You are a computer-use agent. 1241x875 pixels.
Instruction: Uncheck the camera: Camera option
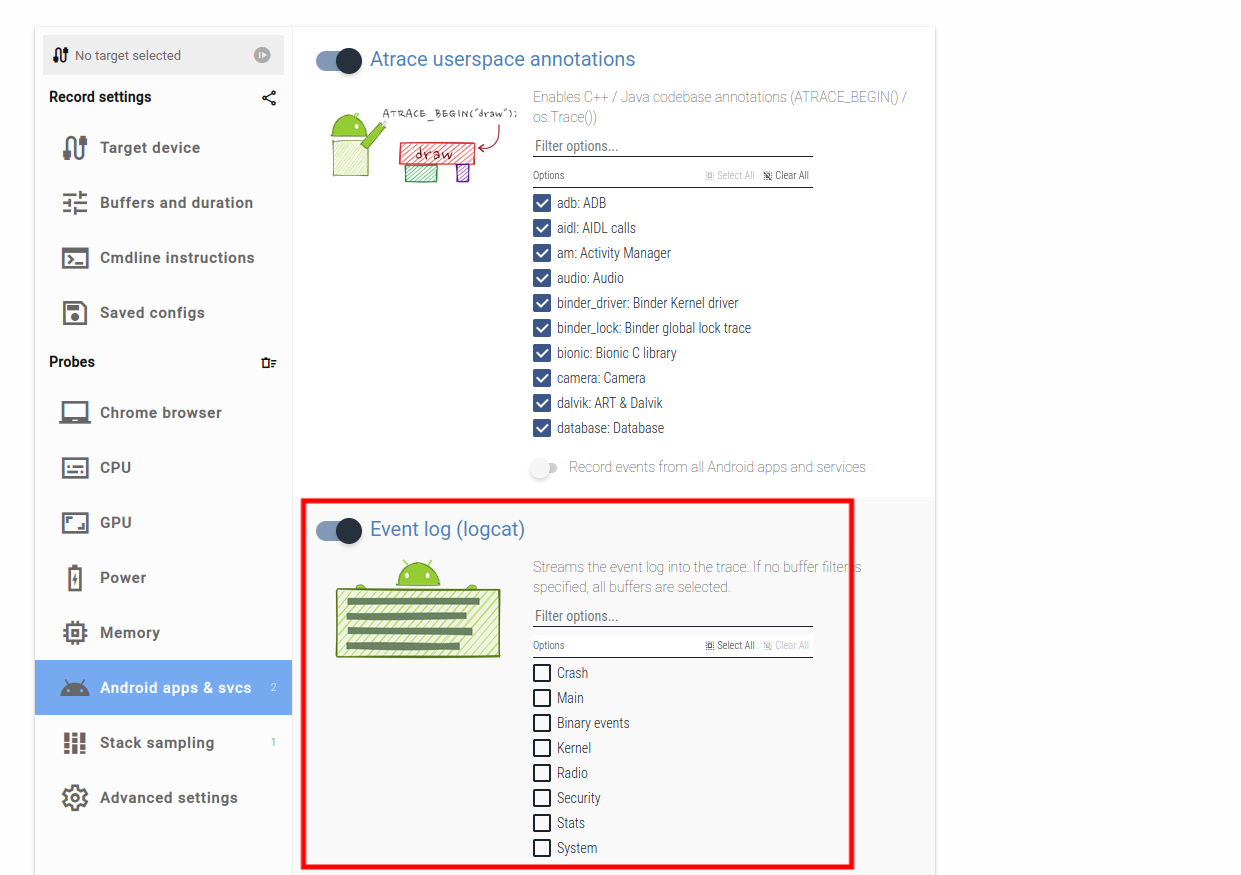(x=542, y=378)
